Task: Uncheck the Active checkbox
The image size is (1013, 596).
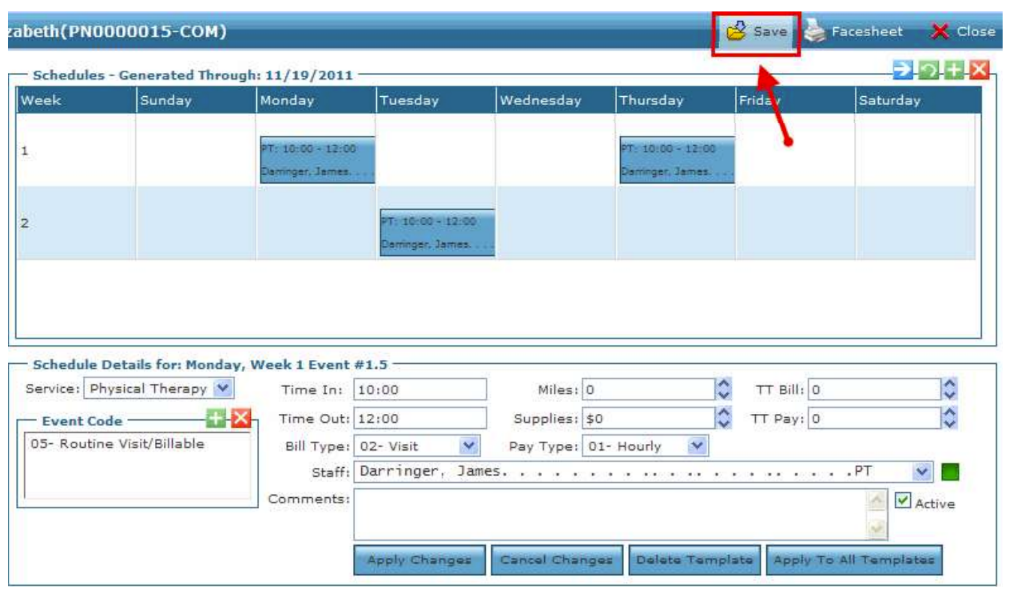Action: (x=903, y=502)
